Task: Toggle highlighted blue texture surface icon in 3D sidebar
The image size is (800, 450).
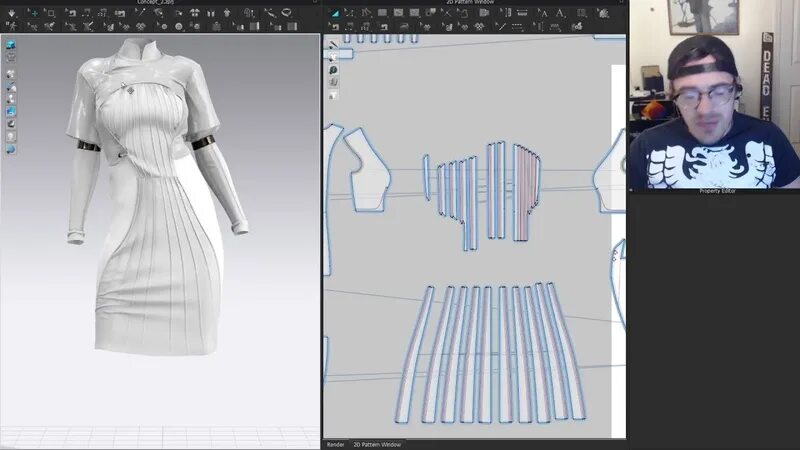Action: click(x=11, y=112)
